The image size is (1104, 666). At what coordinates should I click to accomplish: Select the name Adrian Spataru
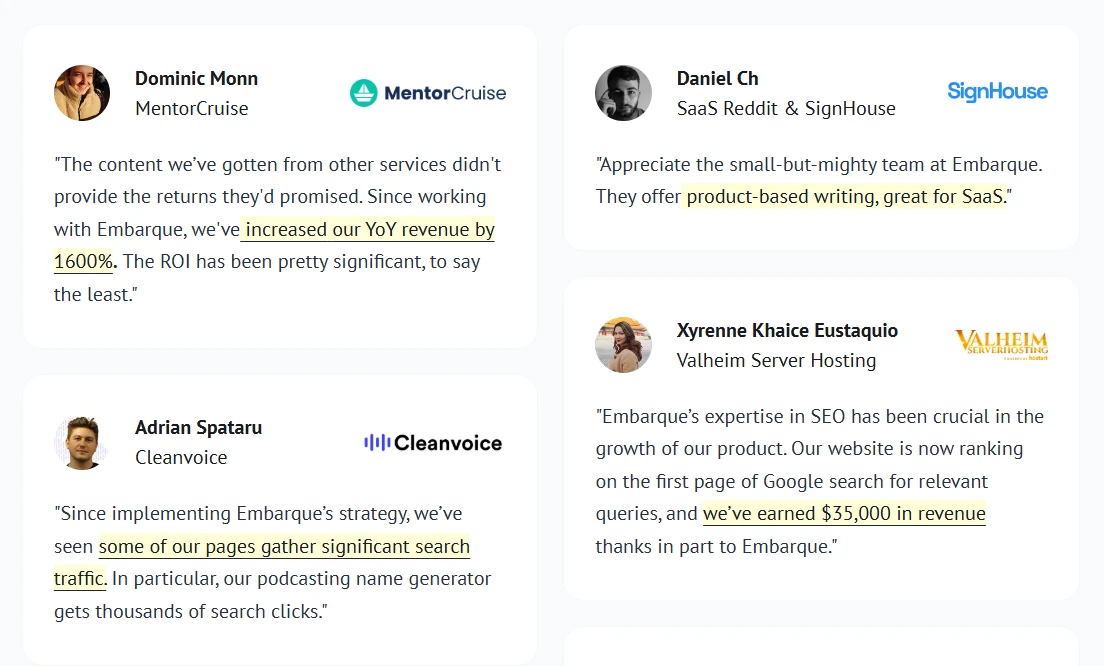[199, 427]
